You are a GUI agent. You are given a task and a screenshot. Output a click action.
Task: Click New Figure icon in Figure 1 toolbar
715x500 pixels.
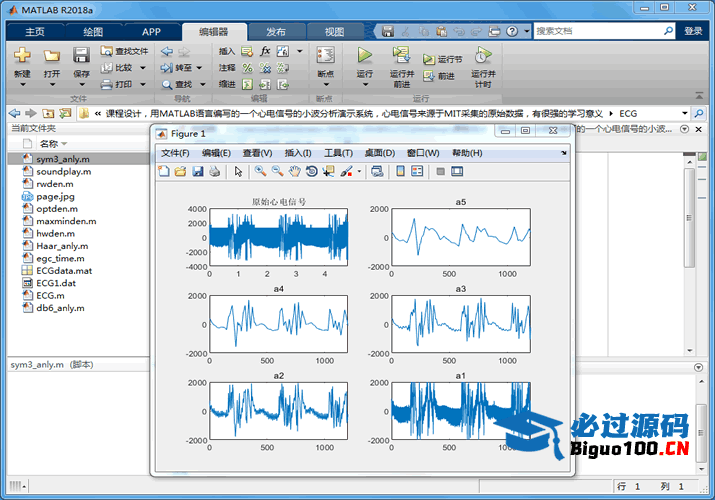[x=163, y=171]
